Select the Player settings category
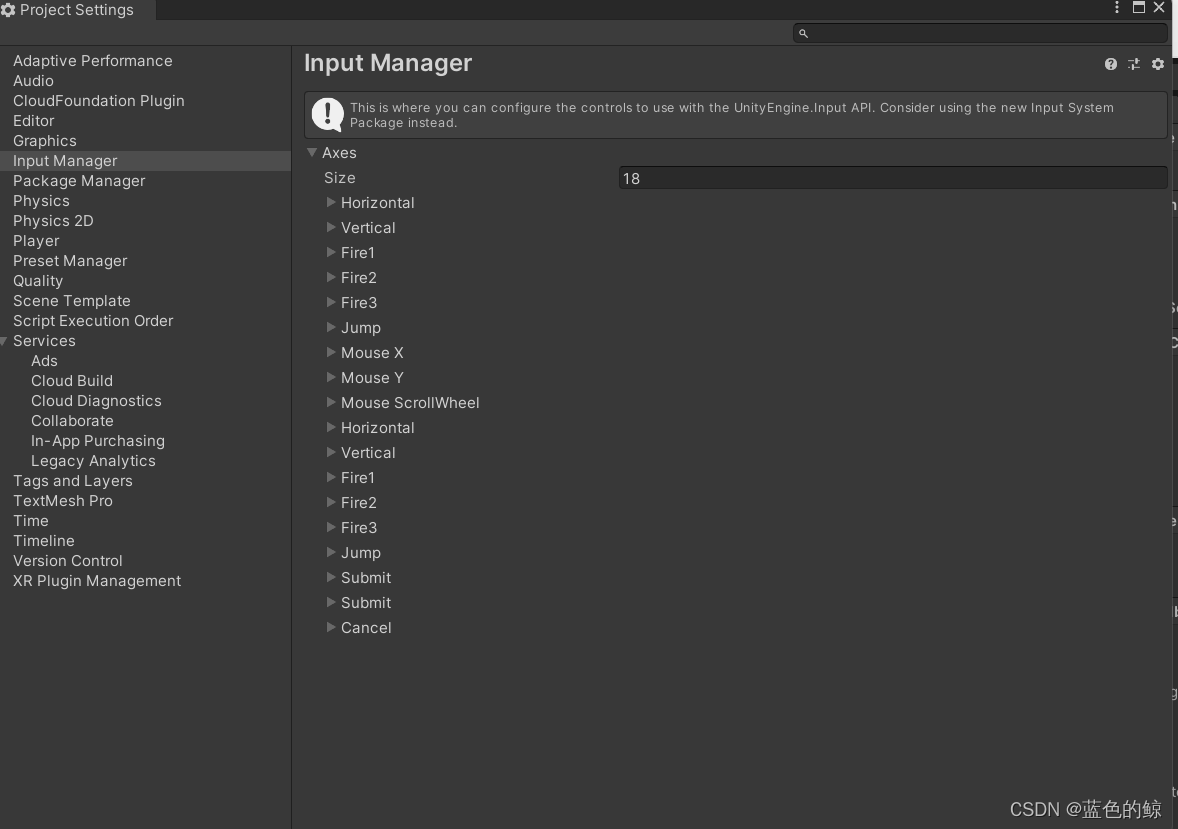This screenshot has height=829, width=1178. pyautogui.click(x=36, y=240)
